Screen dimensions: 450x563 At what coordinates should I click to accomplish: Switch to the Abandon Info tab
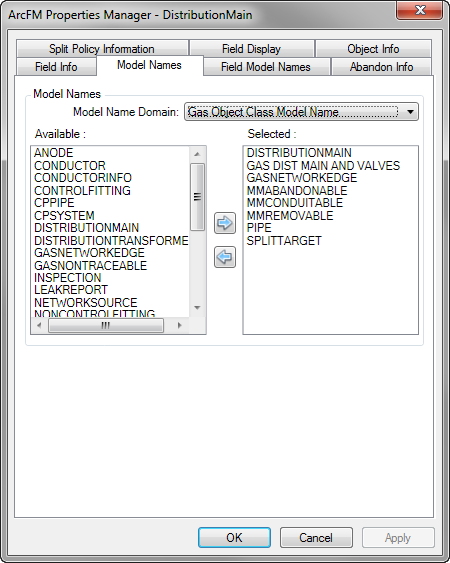[x=381, y=67]
